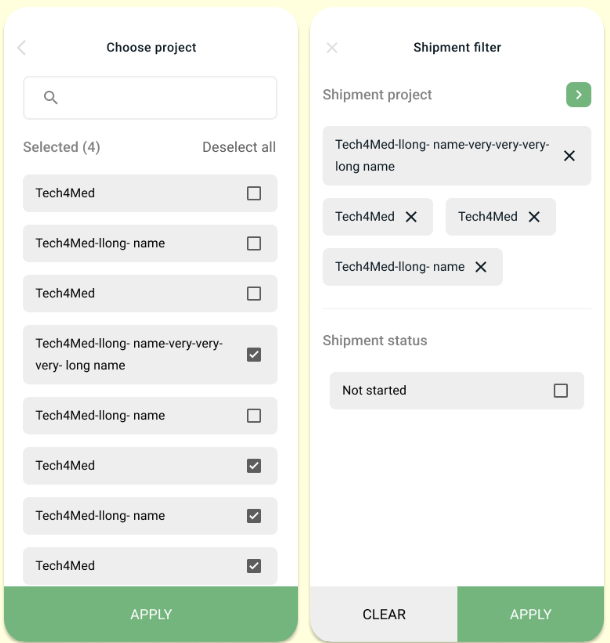
Task: Uncheck the very-very-long name project checkbox
Action: tap(254, 354)
